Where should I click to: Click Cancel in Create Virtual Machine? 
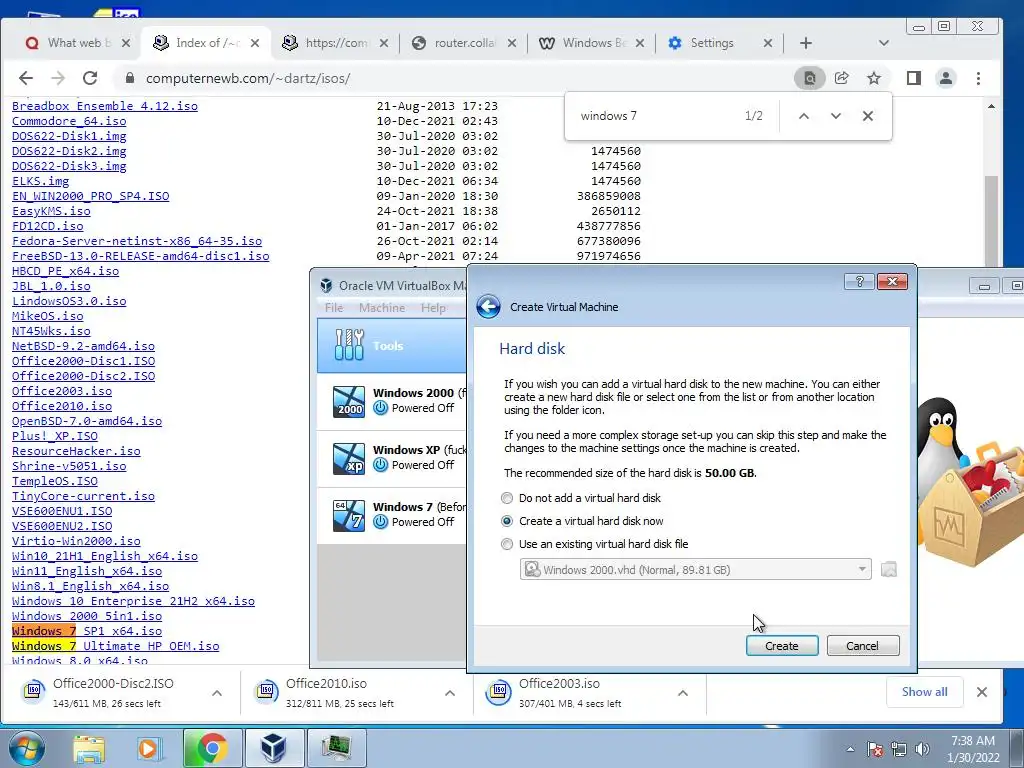863,646
